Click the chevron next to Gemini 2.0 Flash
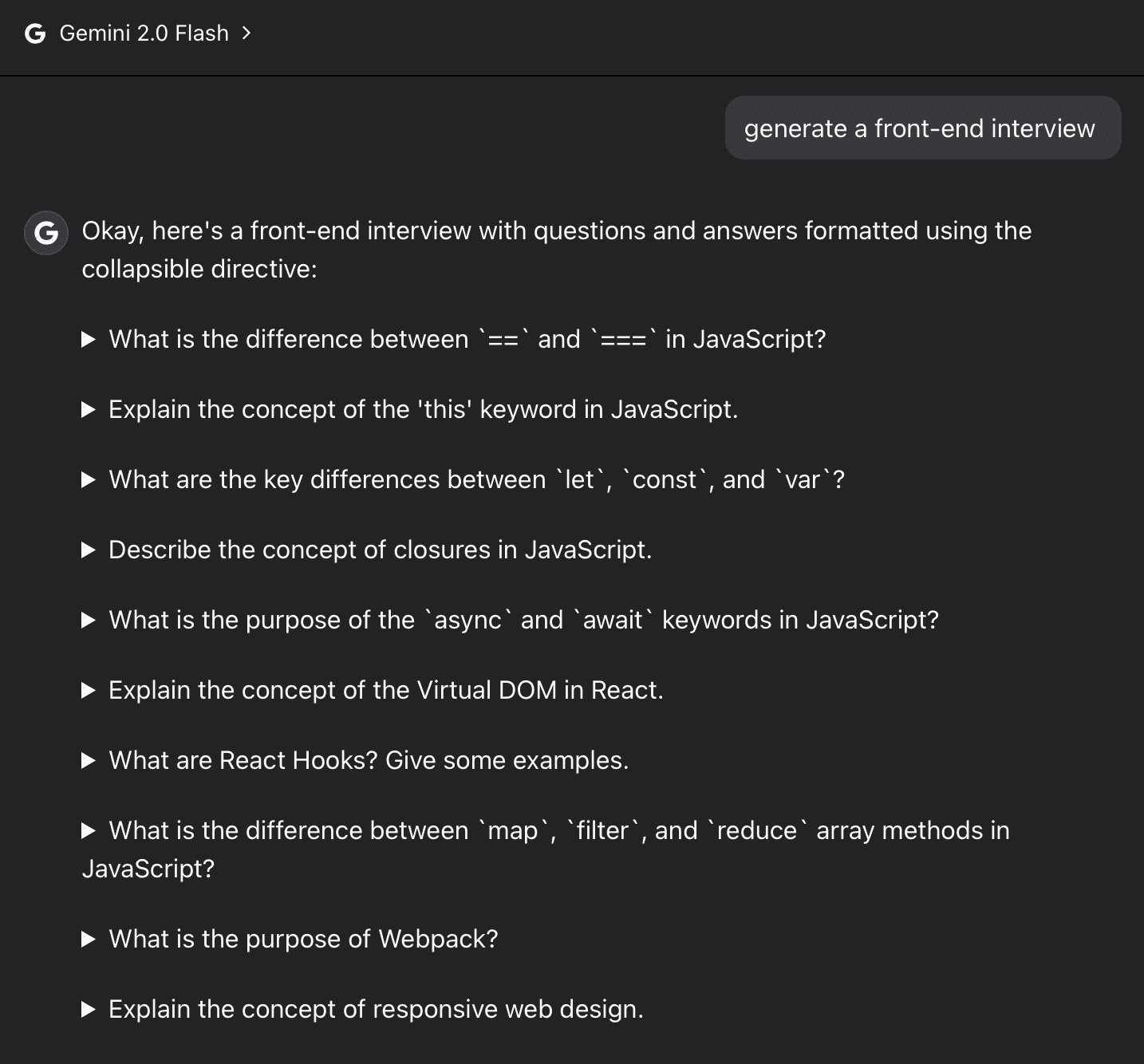1144x1064 pixels. 246,33
